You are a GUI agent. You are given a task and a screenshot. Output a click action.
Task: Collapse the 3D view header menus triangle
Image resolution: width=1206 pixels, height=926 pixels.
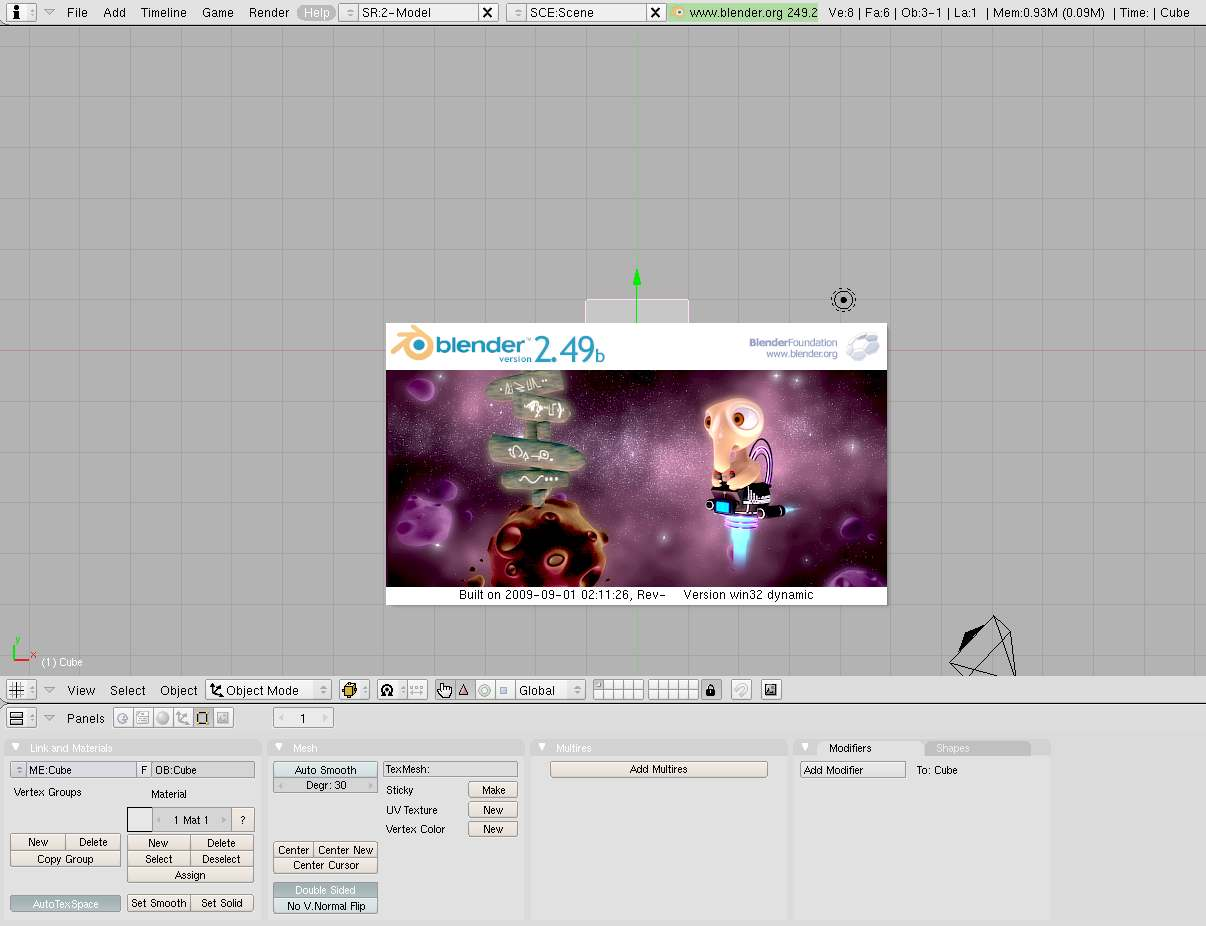(x=49, y=690)
